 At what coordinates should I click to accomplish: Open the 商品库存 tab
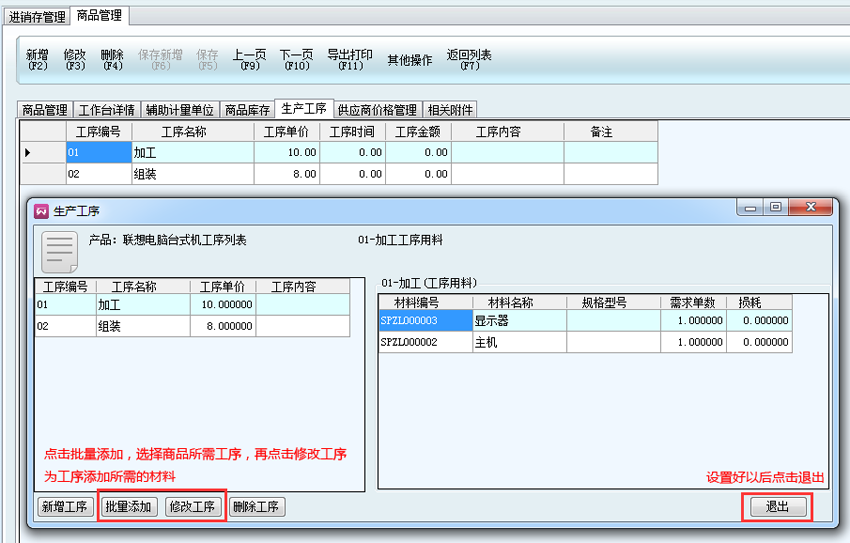(247, 110)
